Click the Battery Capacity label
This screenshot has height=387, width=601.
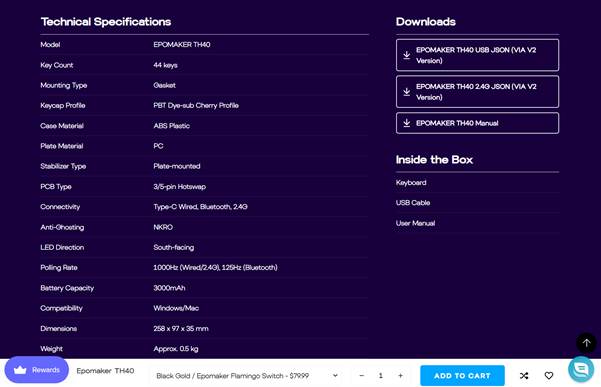pos(67,288)
